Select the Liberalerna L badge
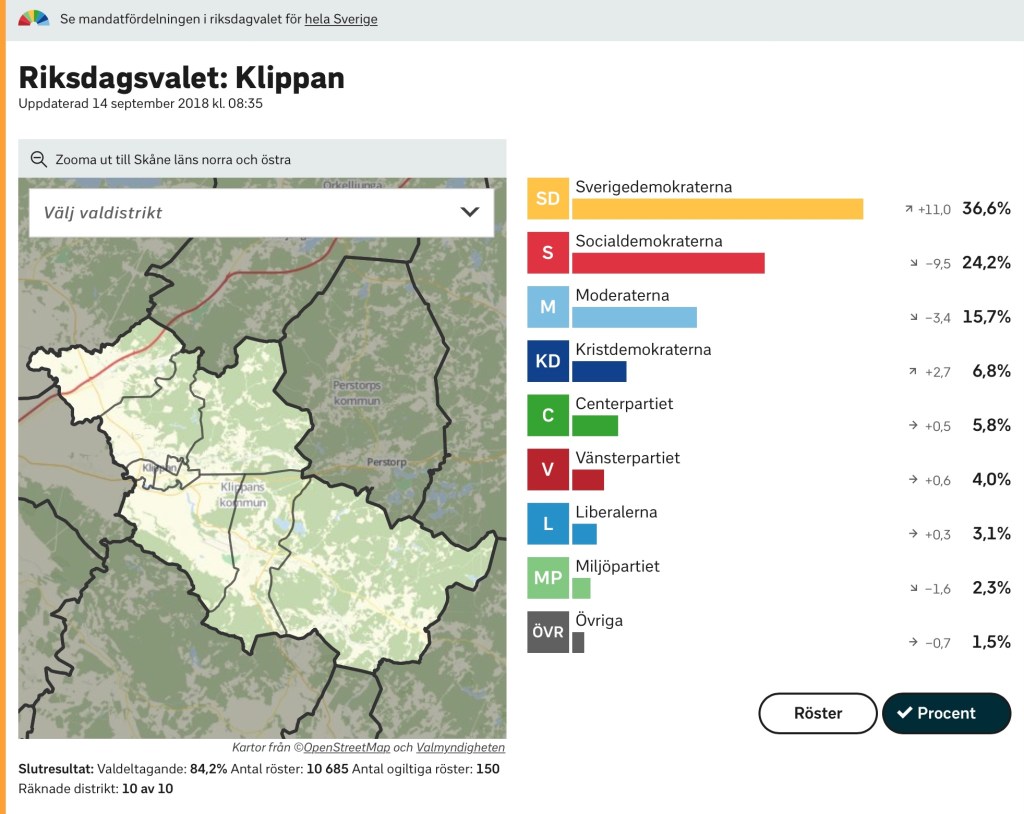The image size is (1024, 814). [548, 523]
